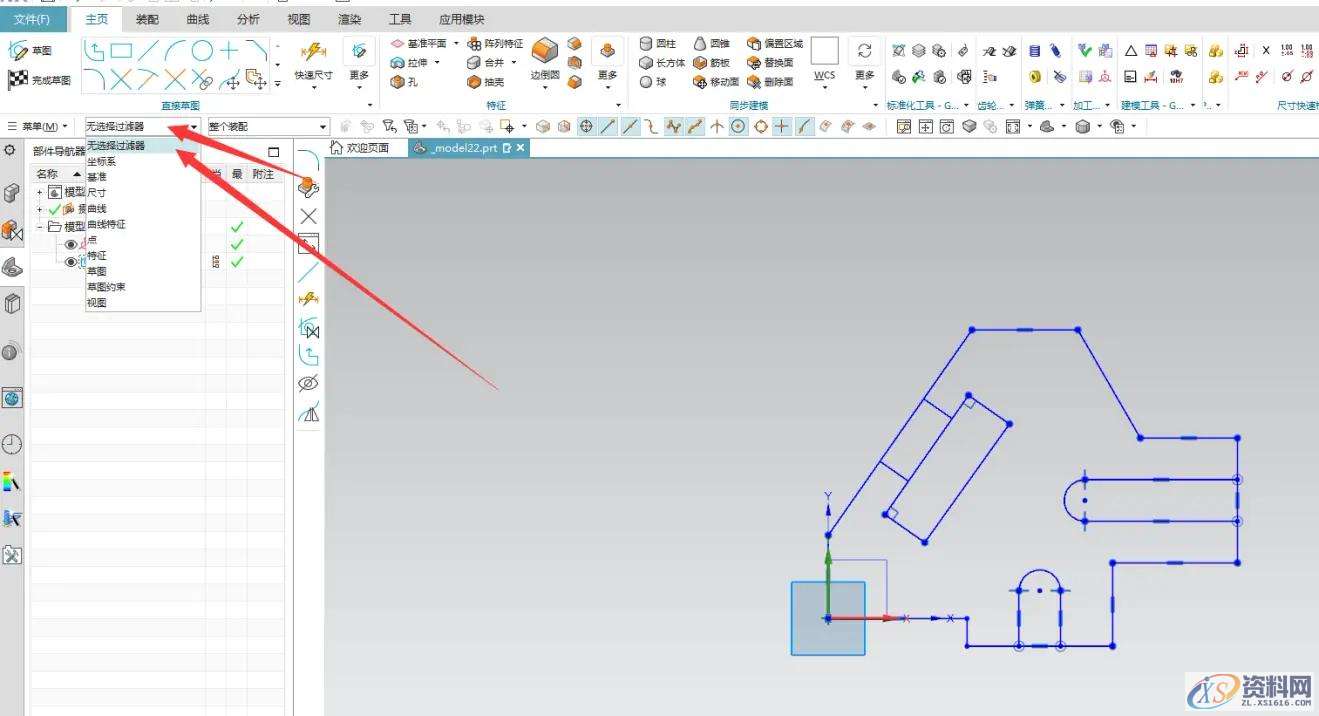
Task: Toggle the first green checkmark in navigator
Action: (x=237, y=227)
